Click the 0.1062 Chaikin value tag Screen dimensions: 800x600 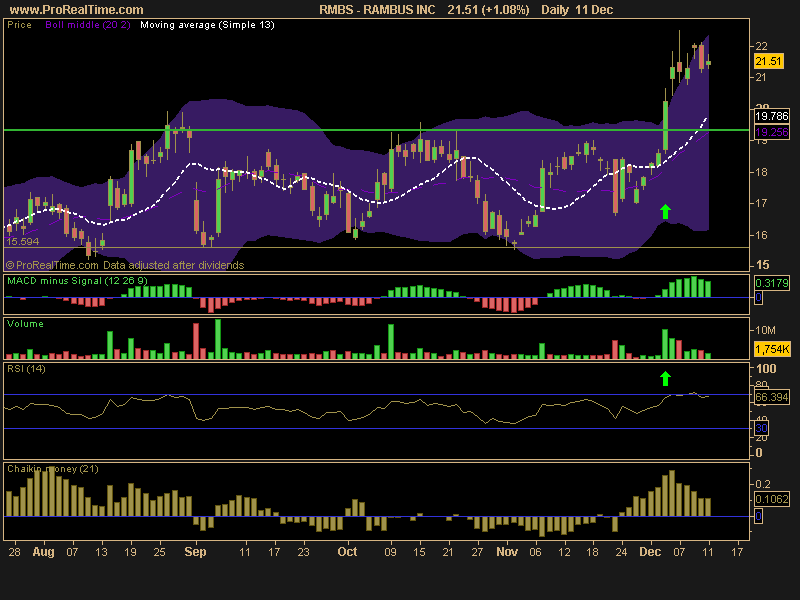pos(771,499)
